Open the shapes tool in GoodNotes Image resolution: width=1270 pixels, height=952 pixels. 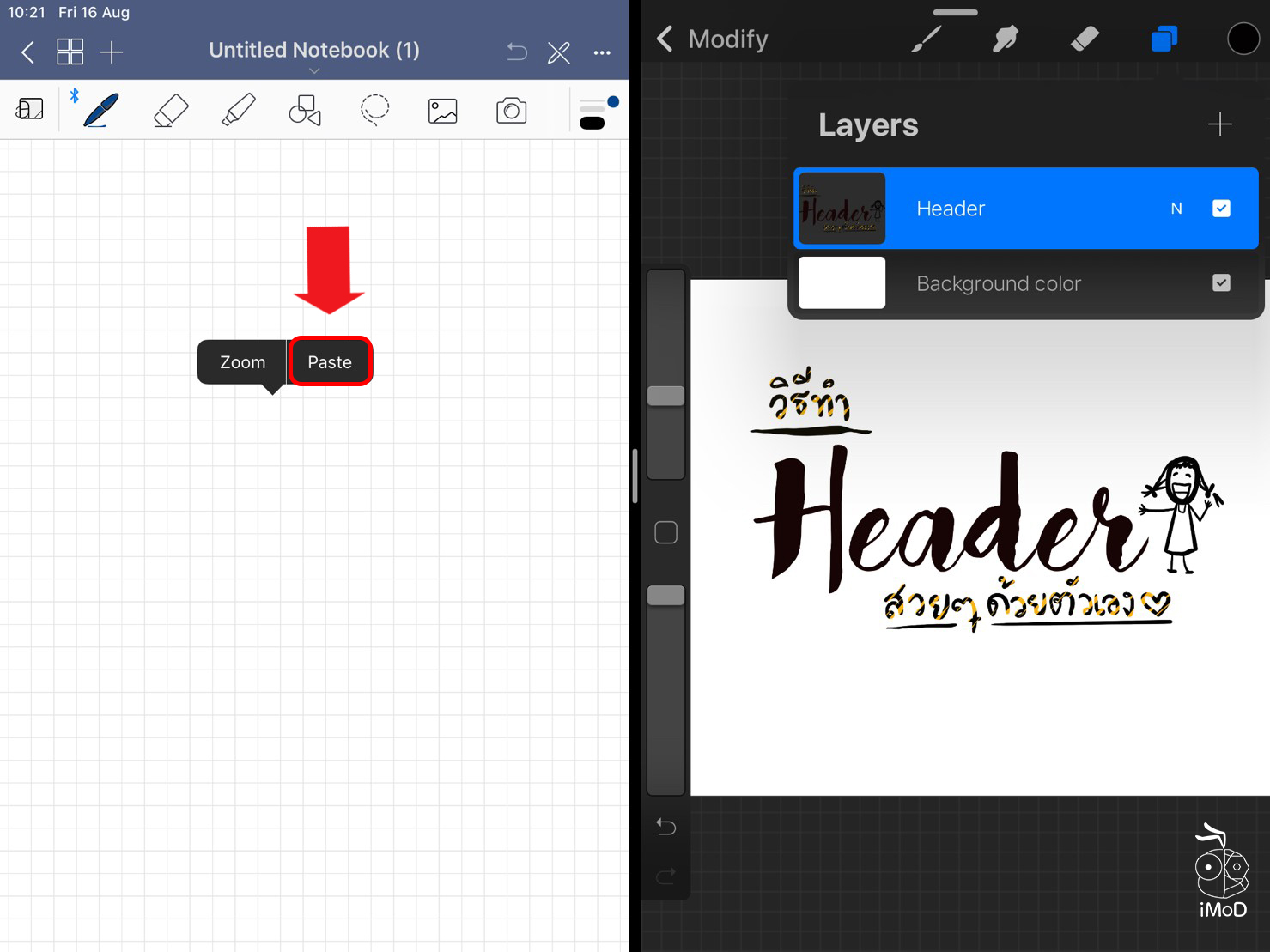click(305, 110)
